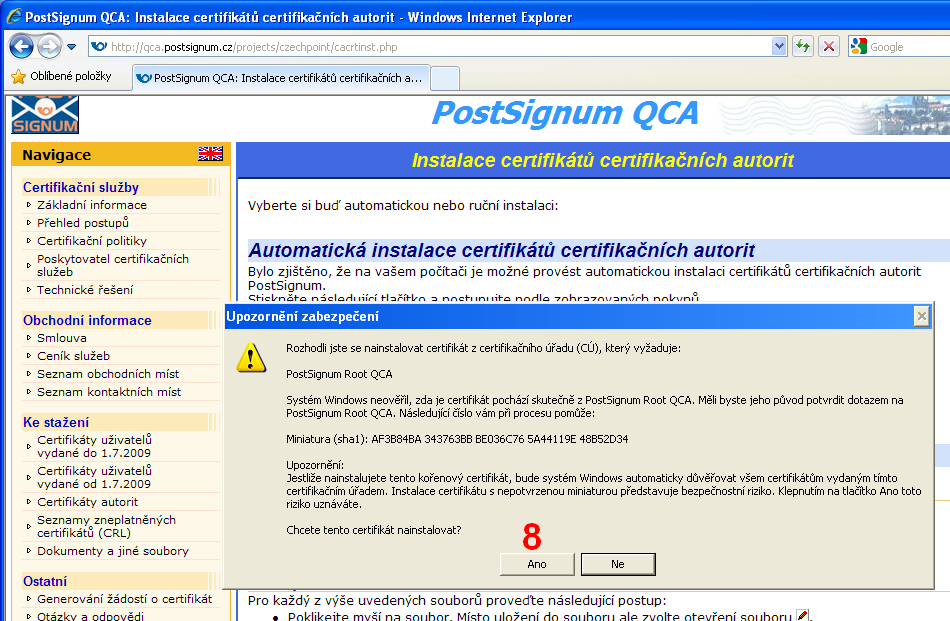The image size is (950, 621).
Task: Click the Automatická instalace certifikátů heading
Action: coord(501,250)
